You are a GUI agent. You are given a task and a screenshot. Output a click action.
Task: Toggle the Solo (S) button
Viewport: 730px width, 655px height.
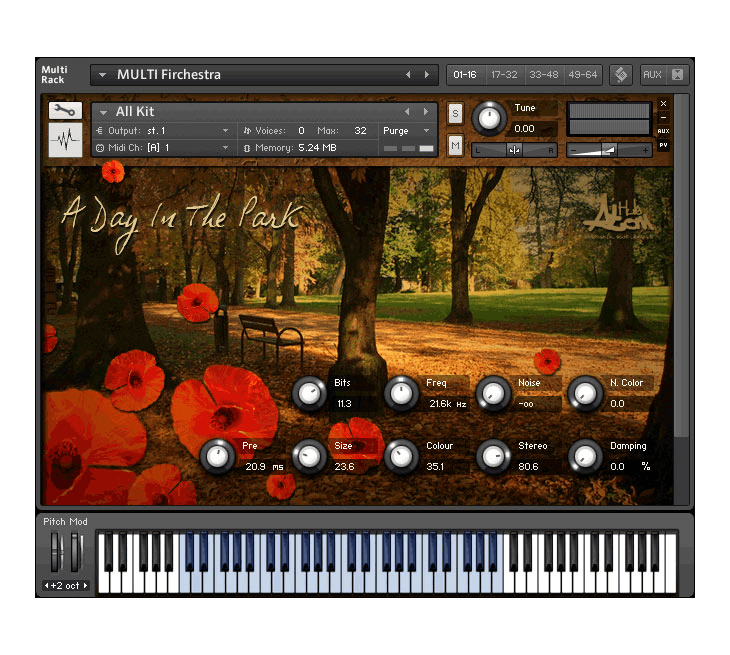click(x=455, y=112)
